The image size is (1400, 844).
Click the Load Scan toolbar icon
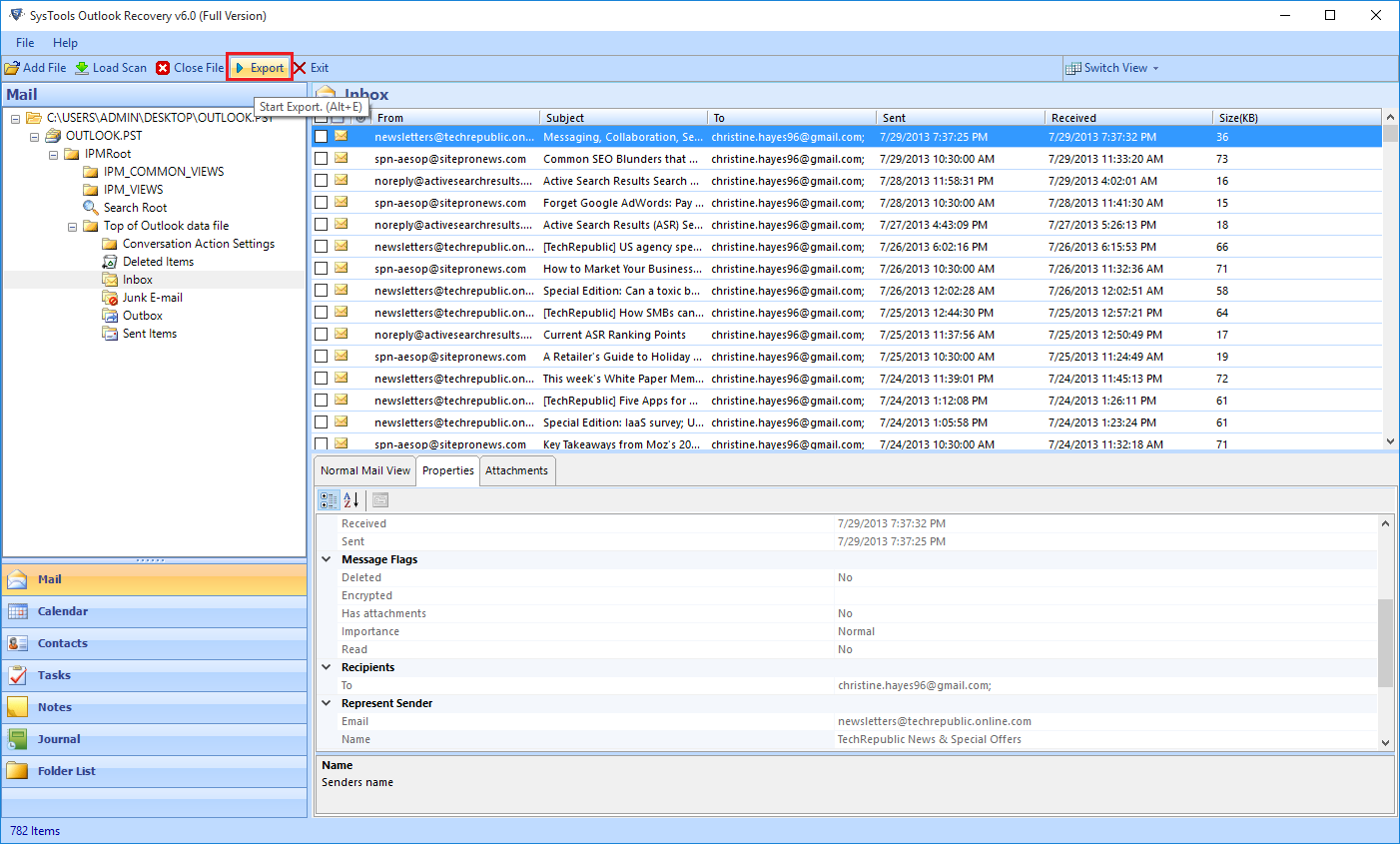click(82, 68)
